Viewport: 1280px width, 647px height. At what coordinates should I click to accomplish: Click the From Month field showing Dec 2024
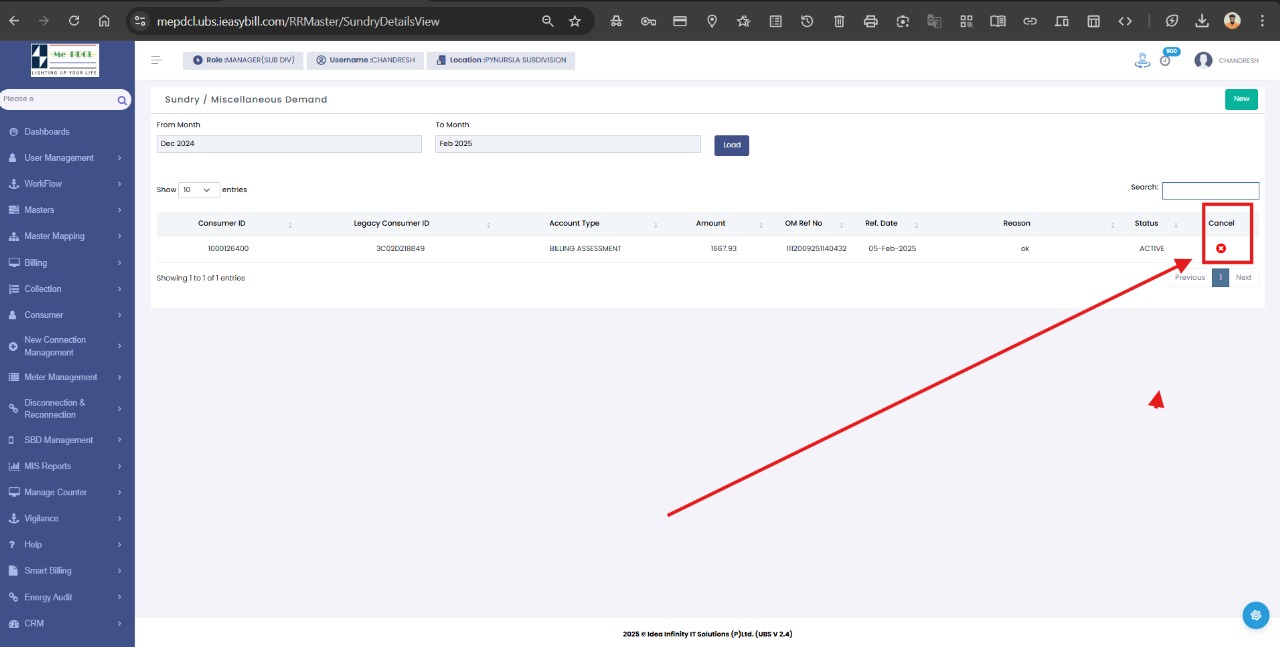coord(289,144)
